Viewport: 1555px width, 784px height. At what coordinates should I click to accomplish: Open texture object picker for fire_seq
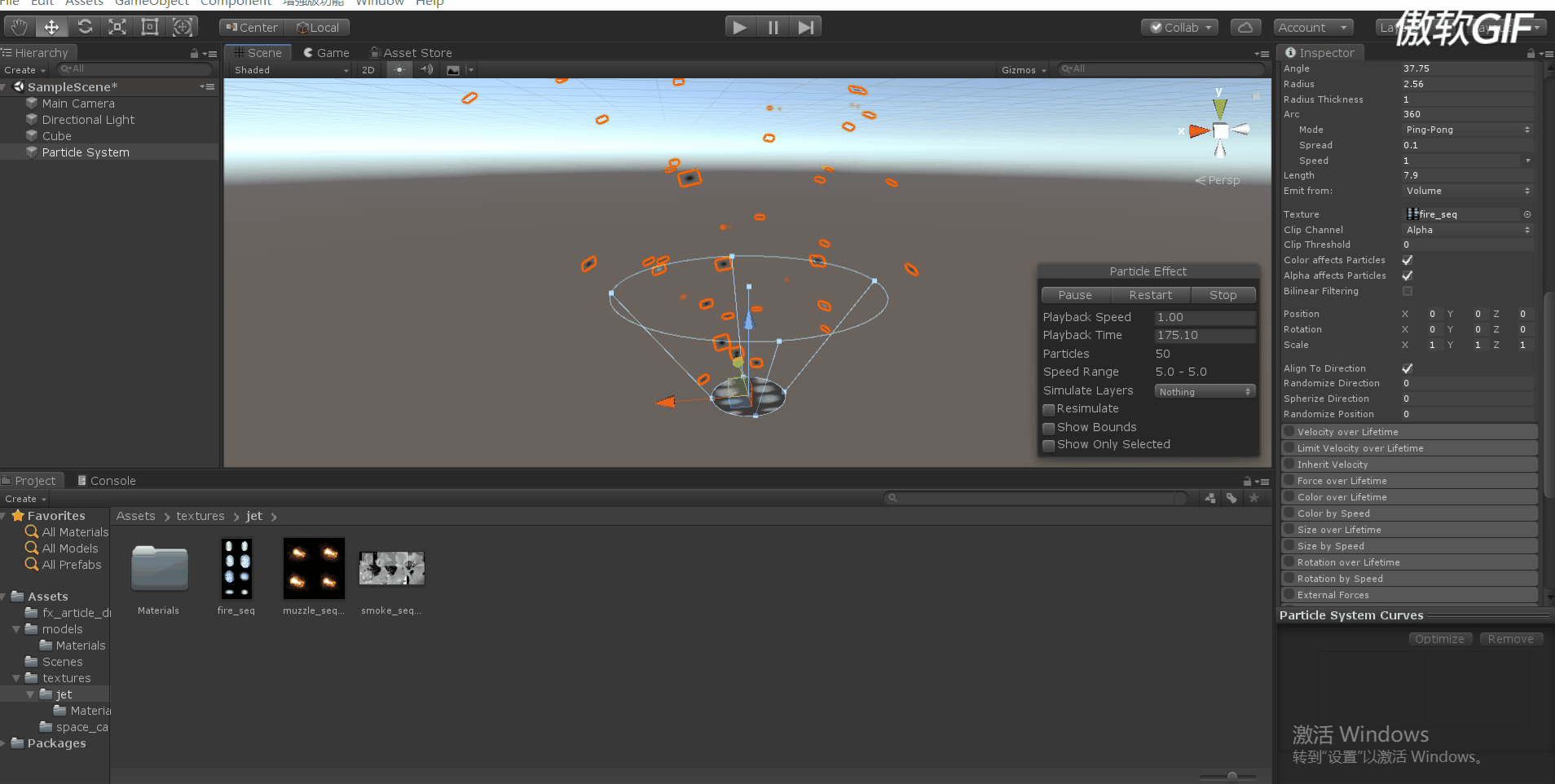1527,214
